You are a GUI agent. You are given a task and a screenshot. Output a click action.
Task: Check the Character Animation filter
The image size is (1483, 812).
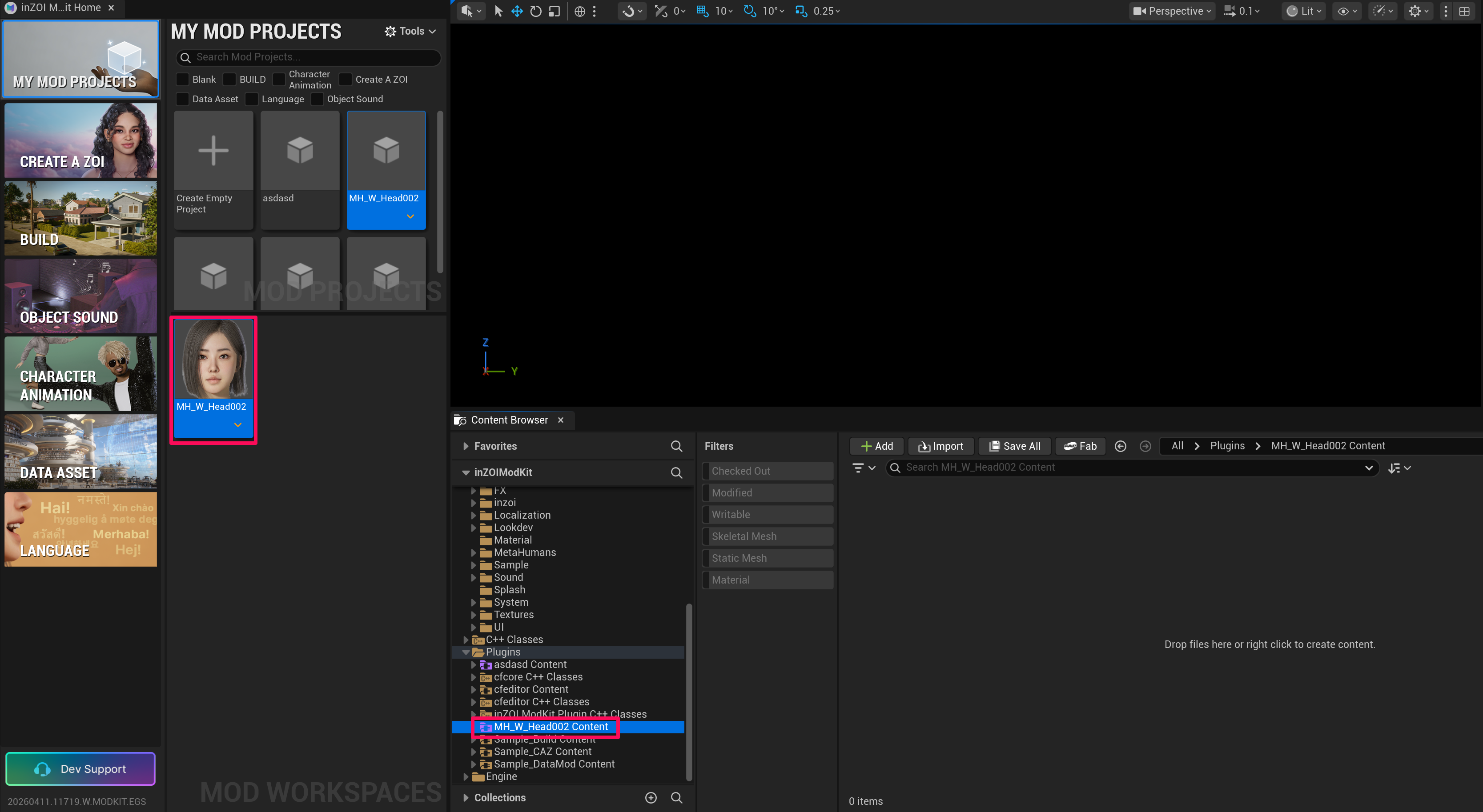[279, 79]
